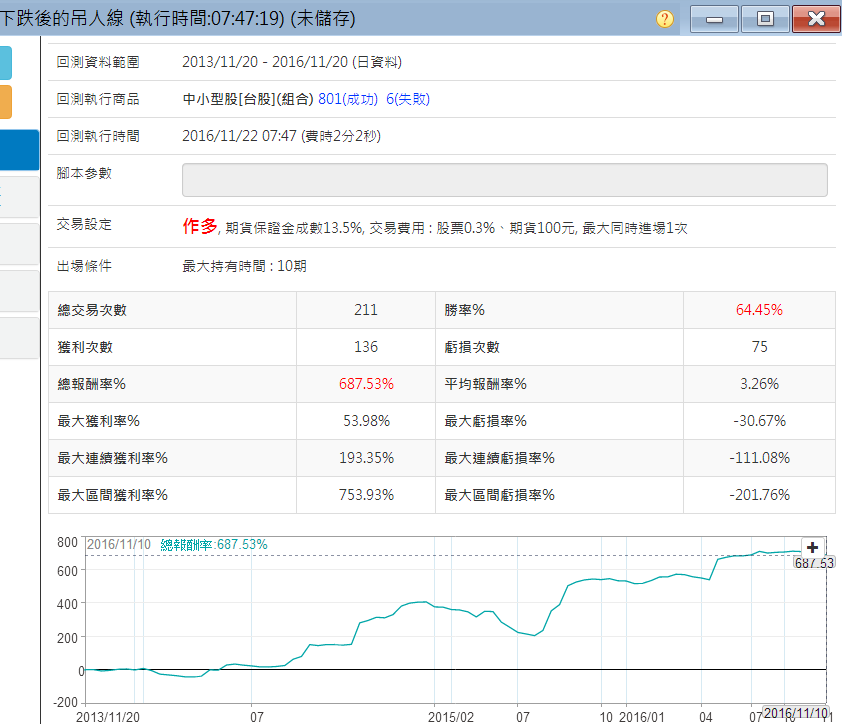Click the 腳本參數 parameter input box
The width and height of the screenshot is (842, 724).
[x=504, y=180]
